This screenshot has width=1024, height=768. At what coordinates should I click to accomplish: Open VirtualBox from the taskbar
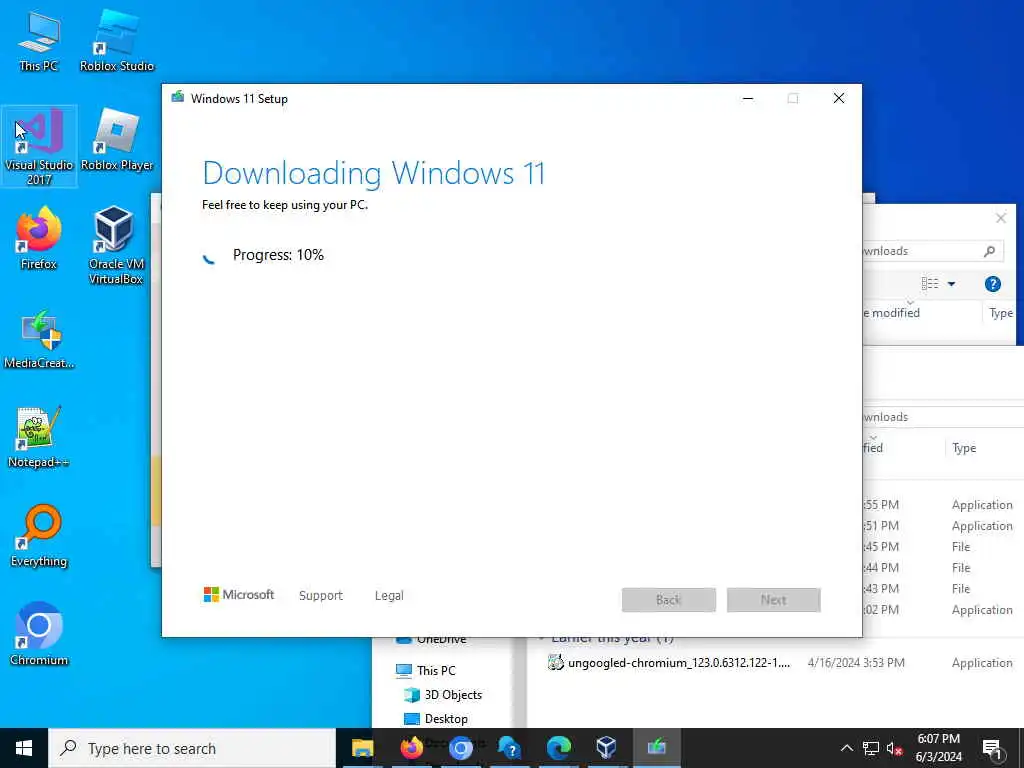click(x=607, y=748)
